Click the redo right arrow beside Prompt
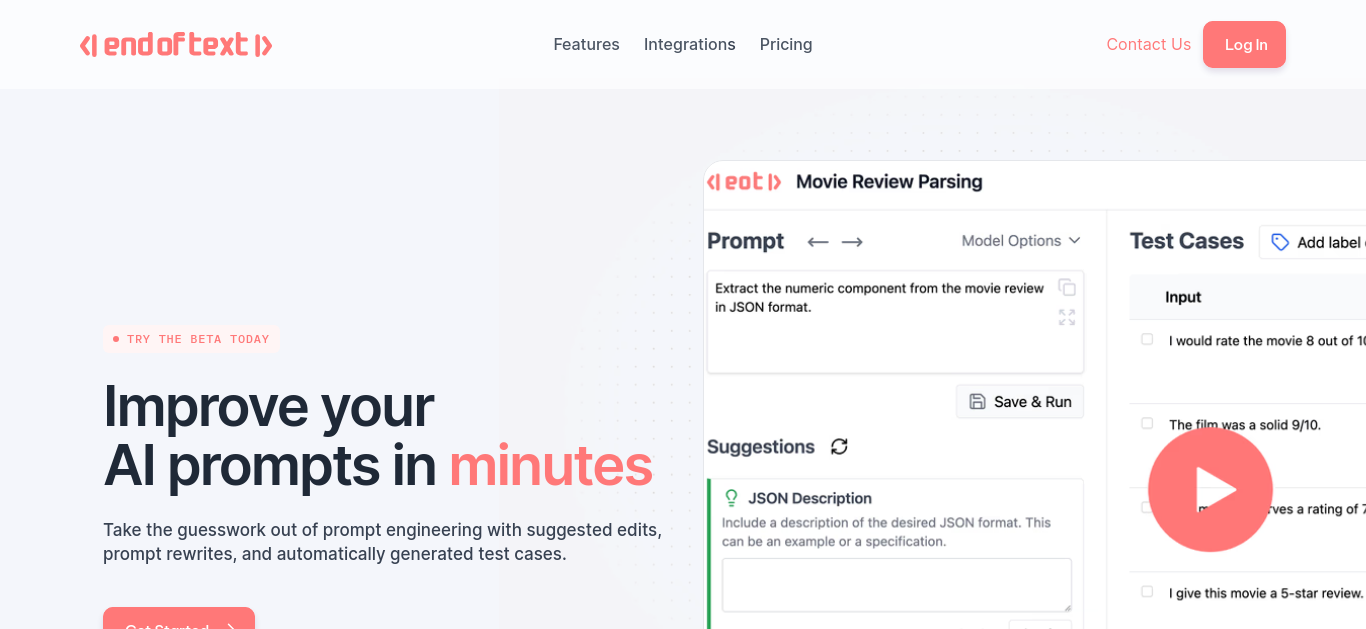This screenshot has width=1366, height=629. [x=852, y=242]
